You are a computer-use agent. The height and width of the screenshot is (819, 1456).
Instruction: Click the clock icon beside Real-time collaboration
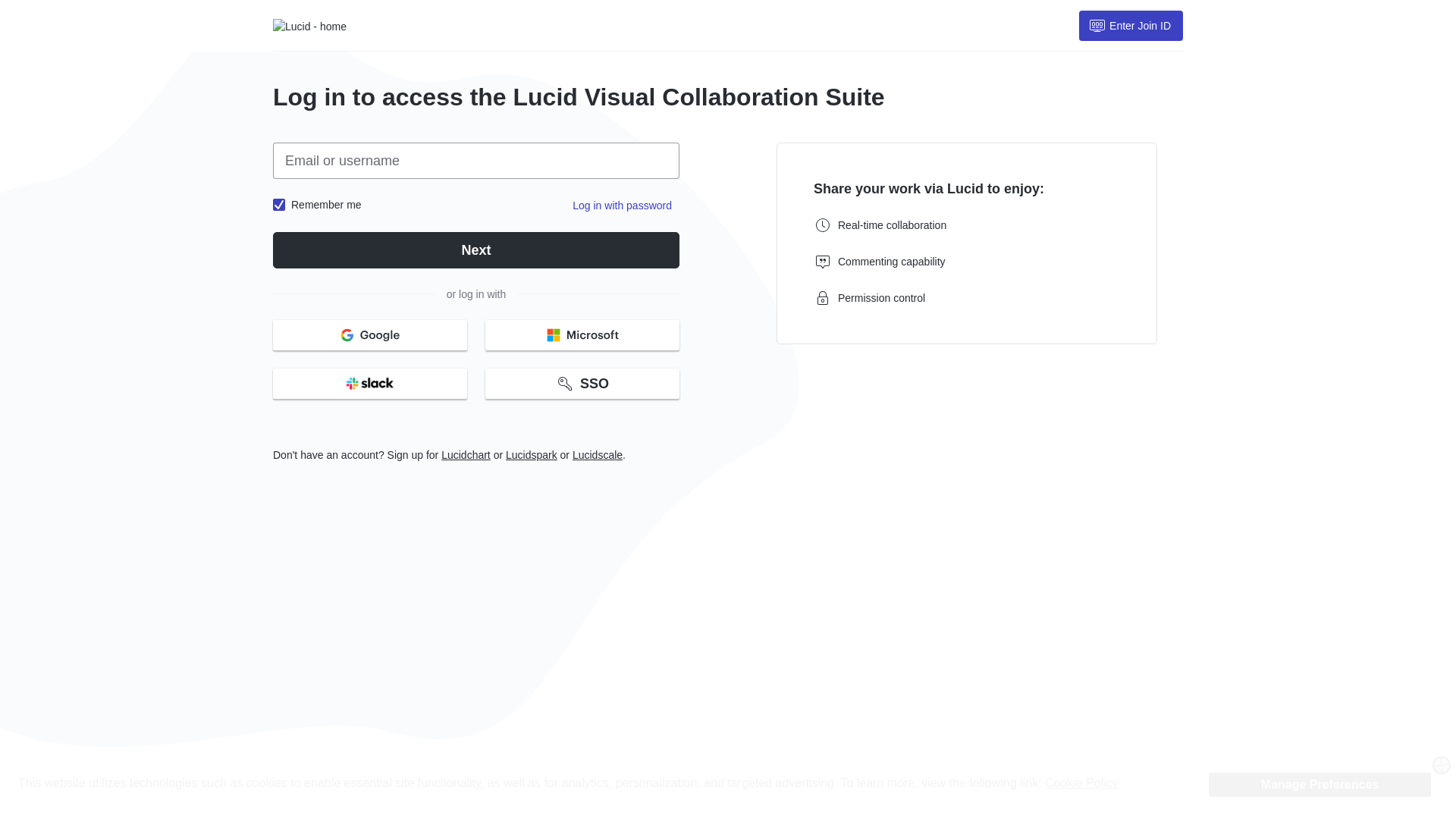tap(823, 225)
